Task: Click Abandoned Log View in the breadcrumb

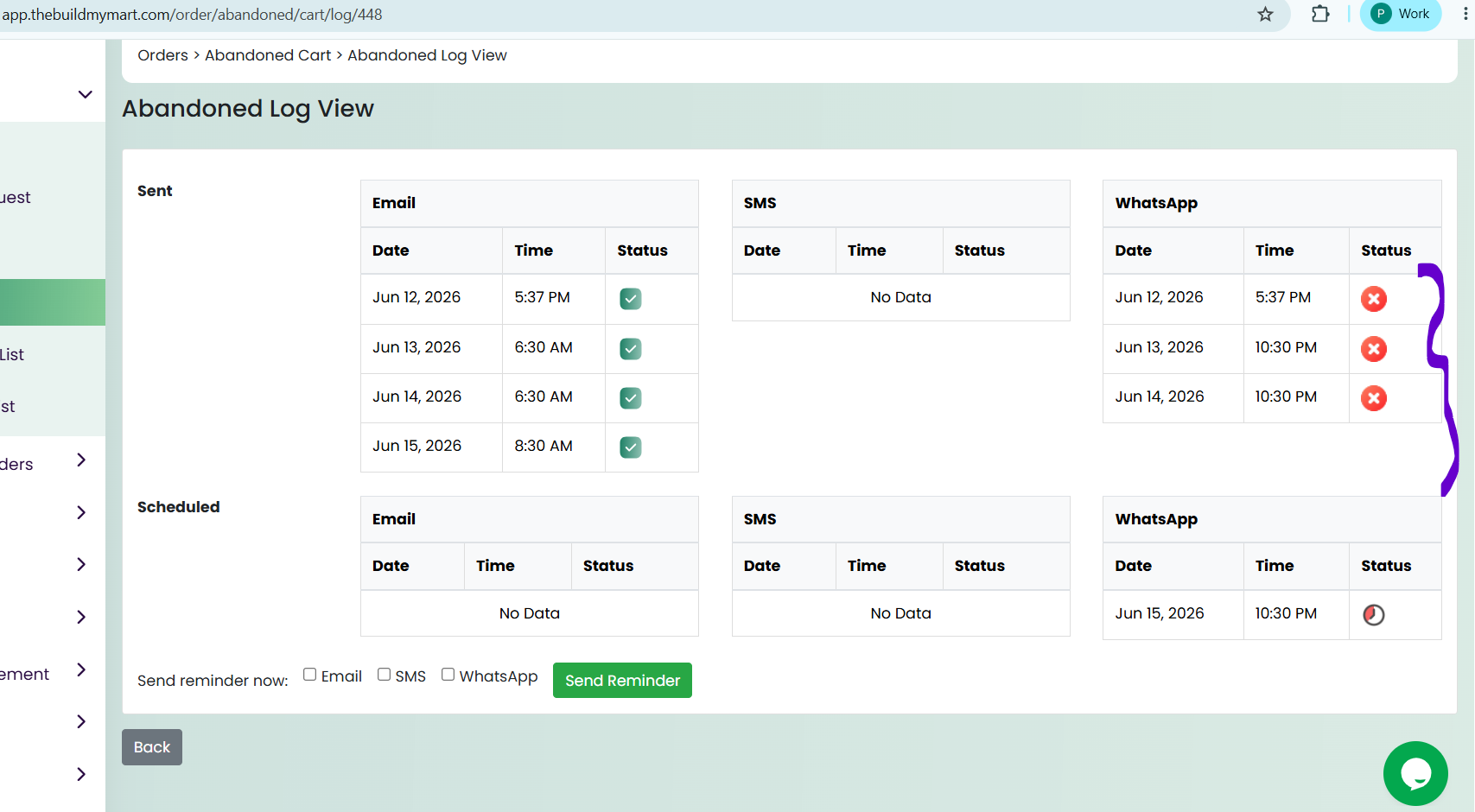Action: click(x=427, y=55)
